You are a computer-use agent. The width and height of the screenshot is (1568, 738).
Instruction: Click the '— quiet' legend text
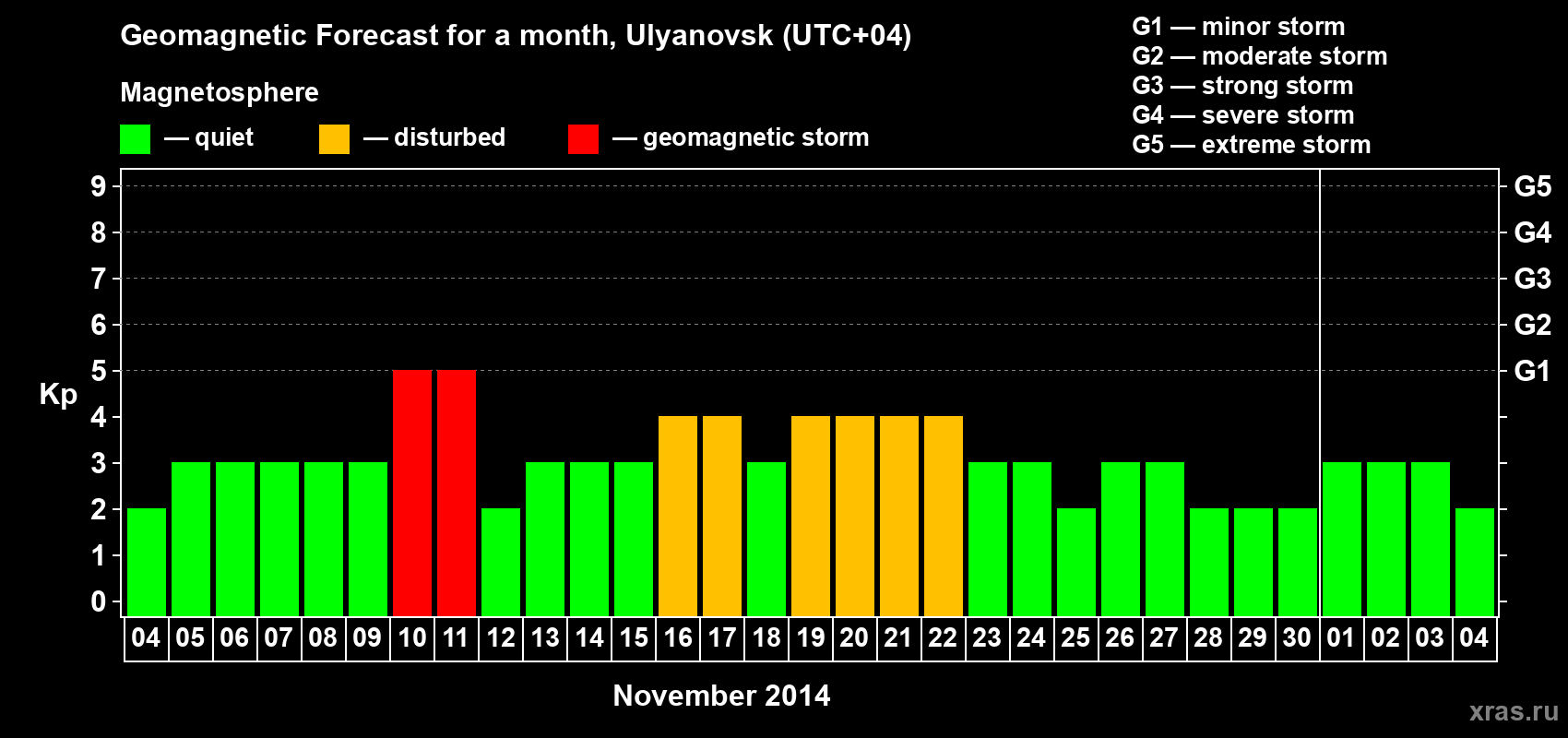click(x=208, y=138)
